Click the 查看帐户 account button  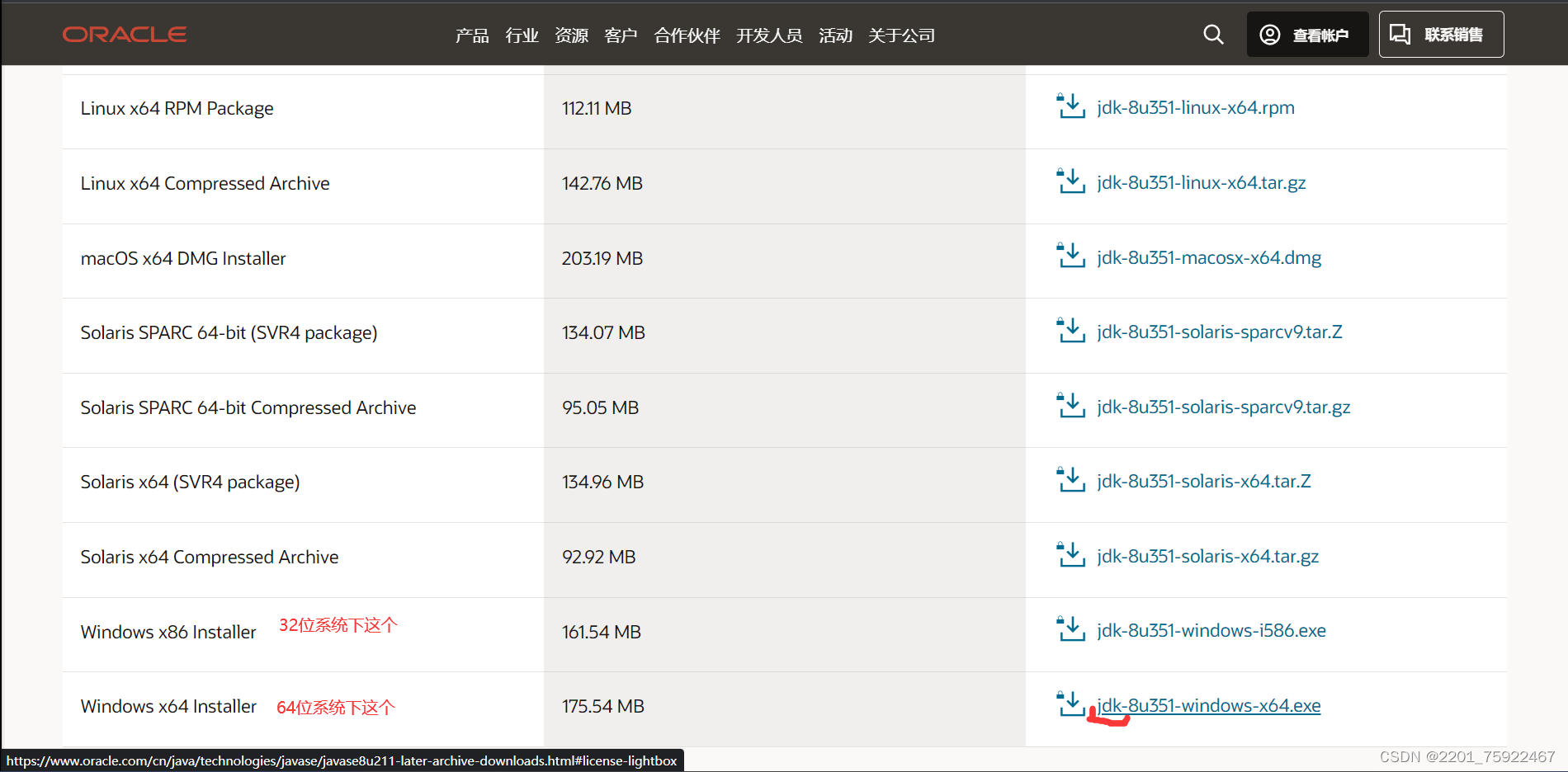1307,35
